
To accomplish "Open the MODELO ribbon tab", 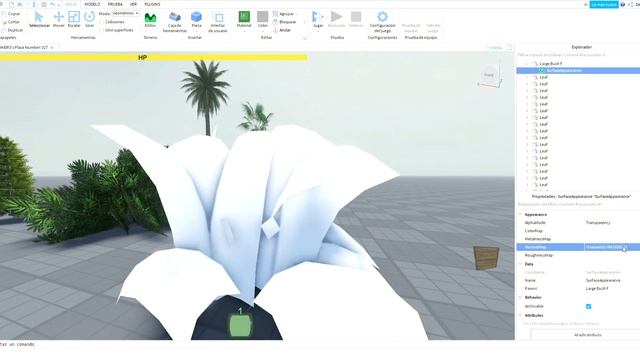I will coord(92,4).
